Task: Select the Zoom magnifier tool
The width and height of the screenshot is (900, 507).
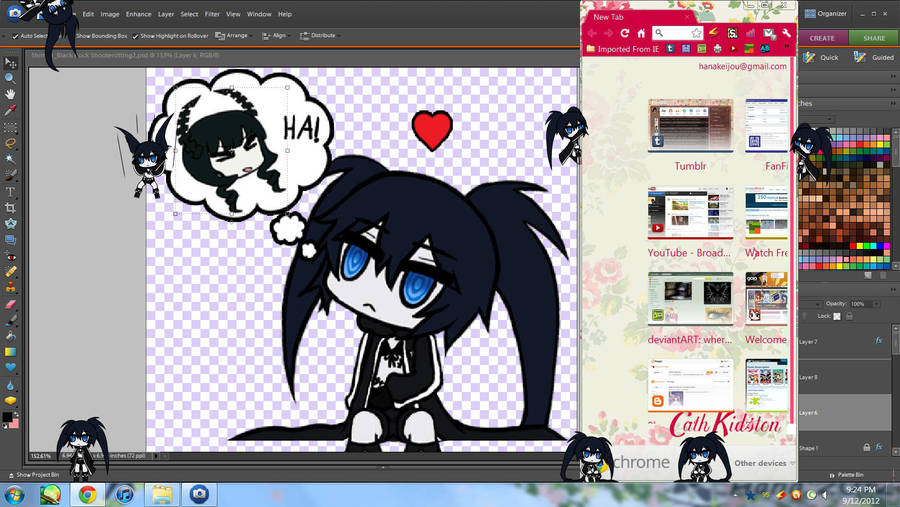Action: [x=10, y=78]
